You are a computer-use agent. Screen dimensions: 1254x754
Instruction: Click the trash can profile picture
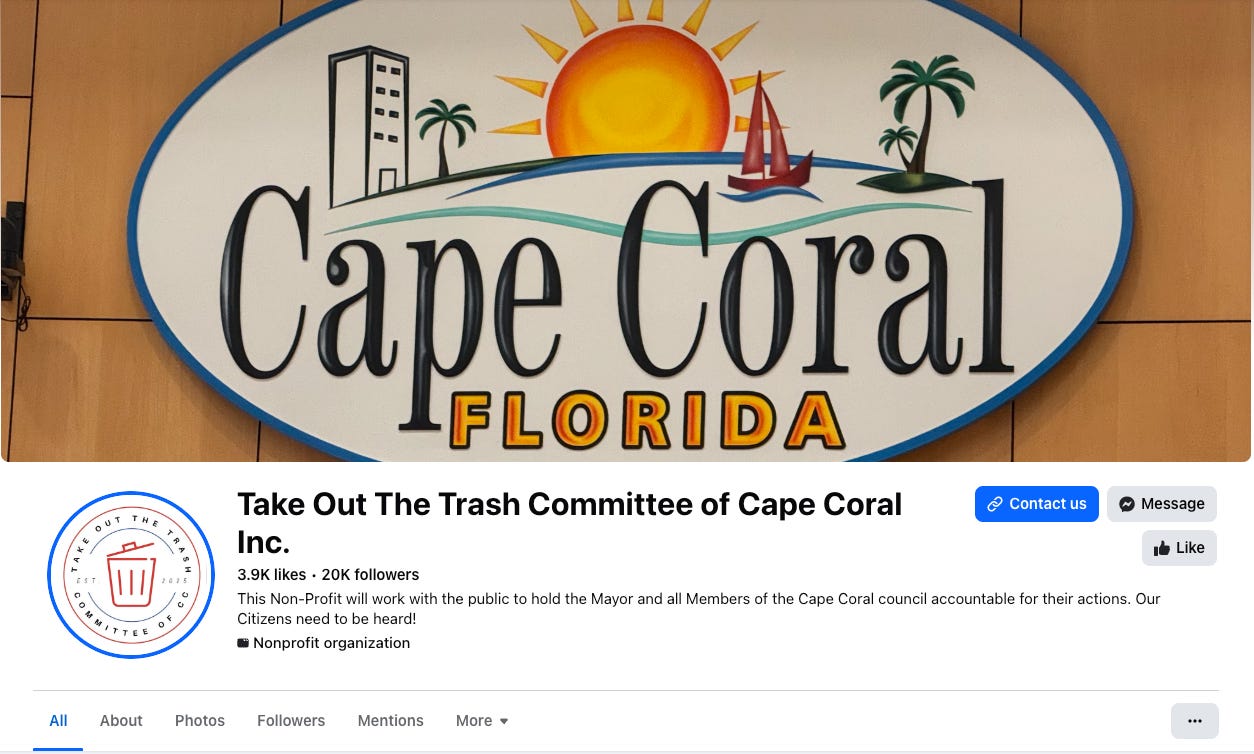(131, 575)
